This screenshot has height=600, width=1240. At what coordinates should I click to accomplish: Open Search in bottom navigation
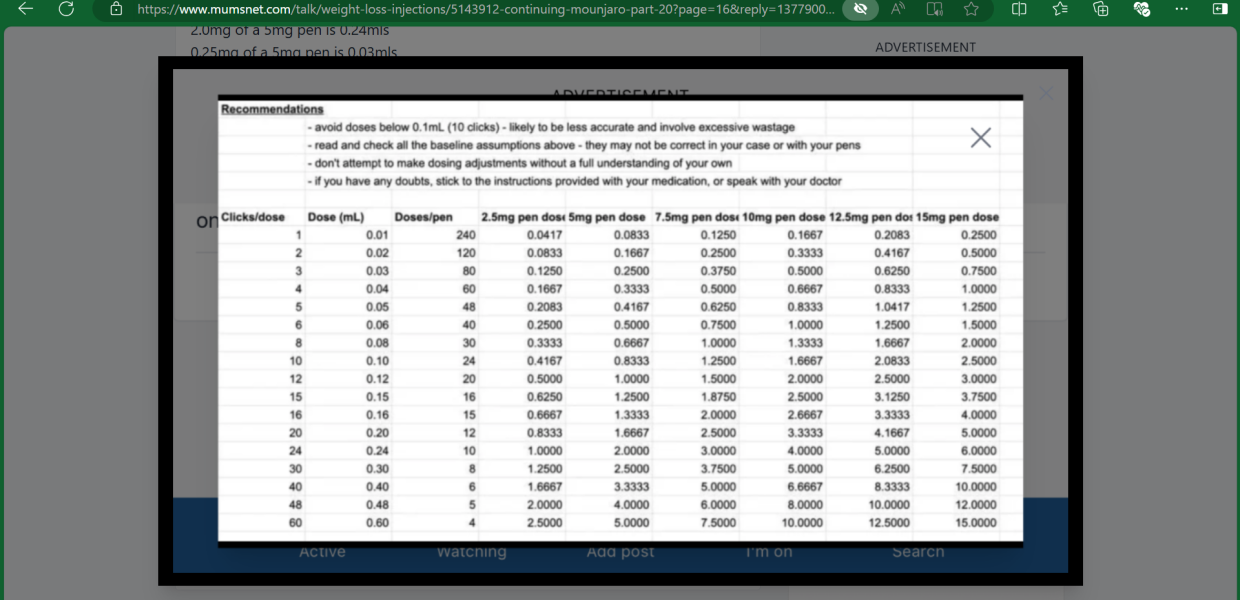click(x=917, y=552)
